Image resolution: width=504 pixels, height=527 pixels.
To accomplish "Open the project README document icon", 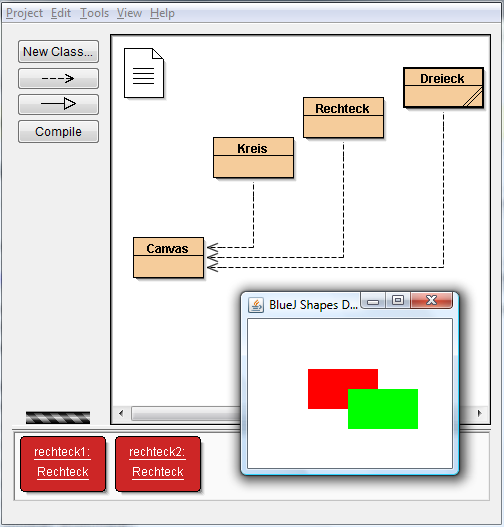I will pos(144,73).
